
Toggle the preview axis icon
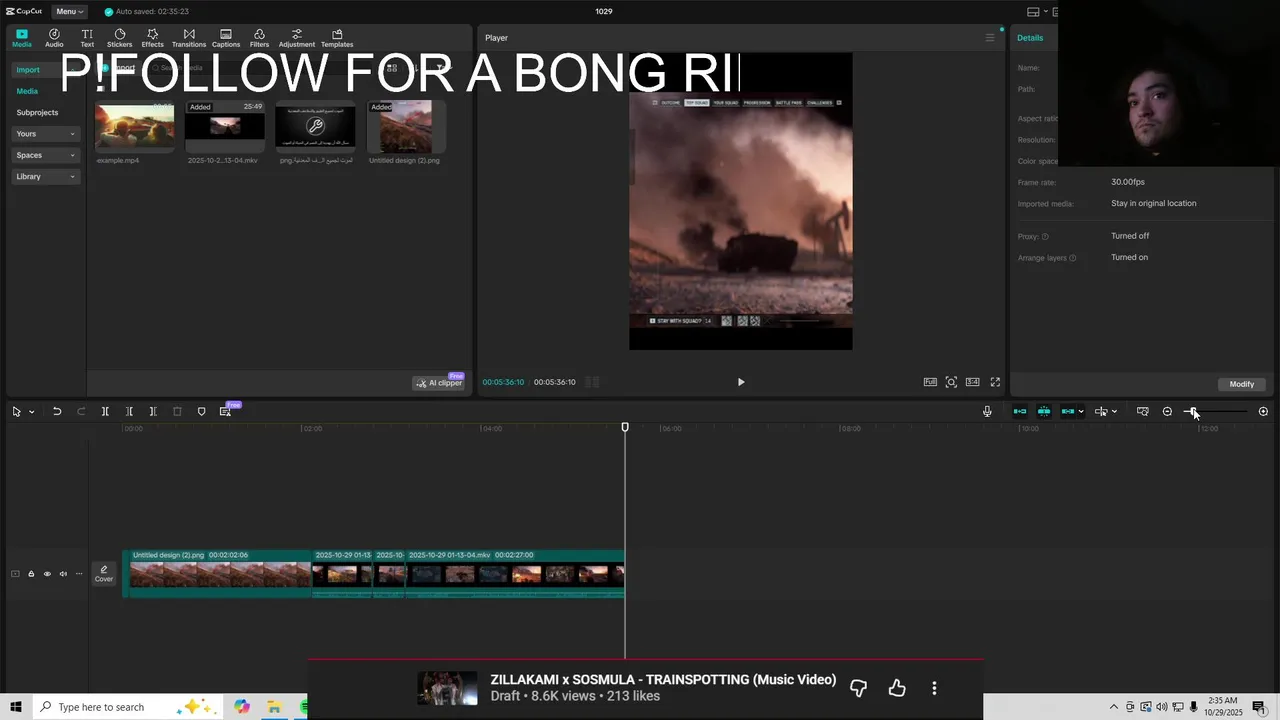pos(1101,412)
